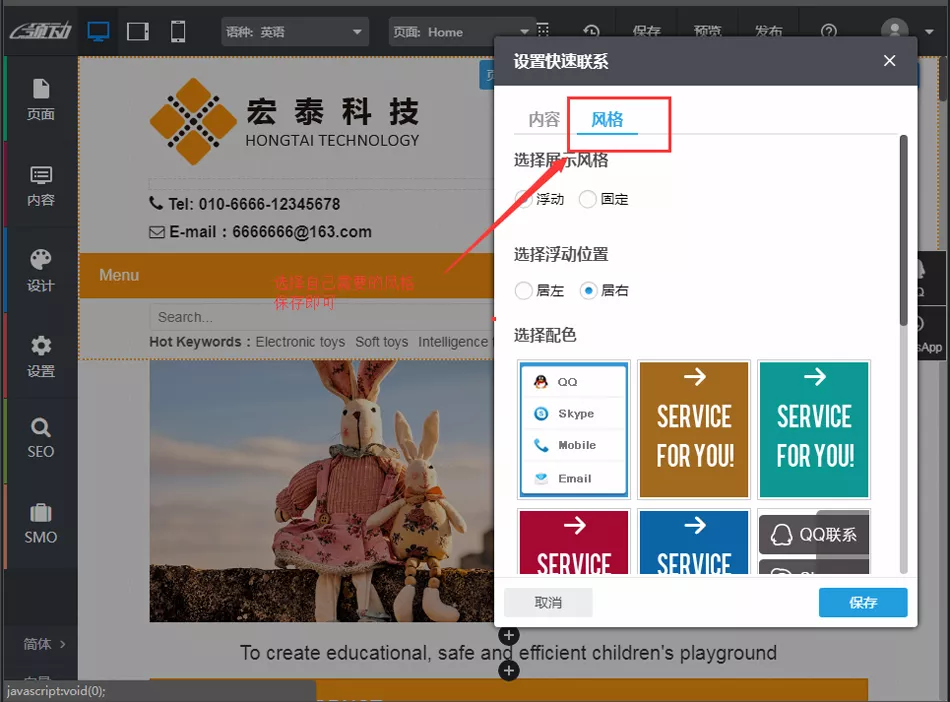Click 保存 button in the dialog
The height and width of the screenshot is (702, 950).
[x=862, y=603]
